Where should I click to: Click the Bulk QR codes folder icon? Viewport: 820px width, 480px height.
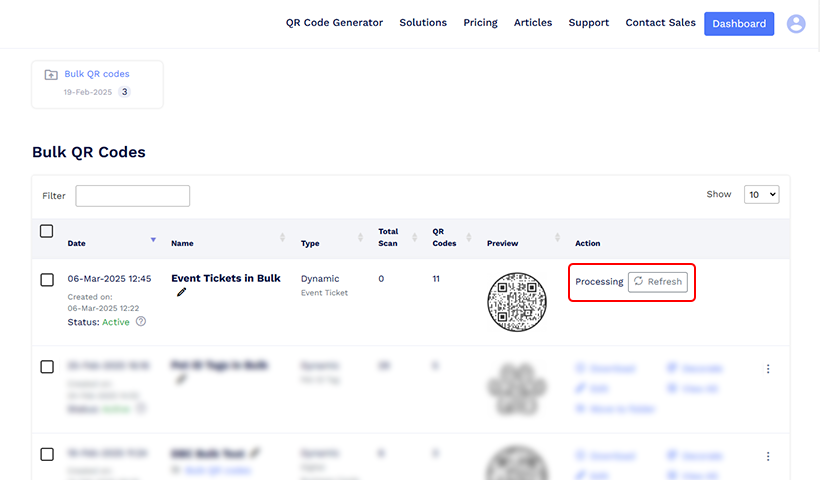pos(51,75)
